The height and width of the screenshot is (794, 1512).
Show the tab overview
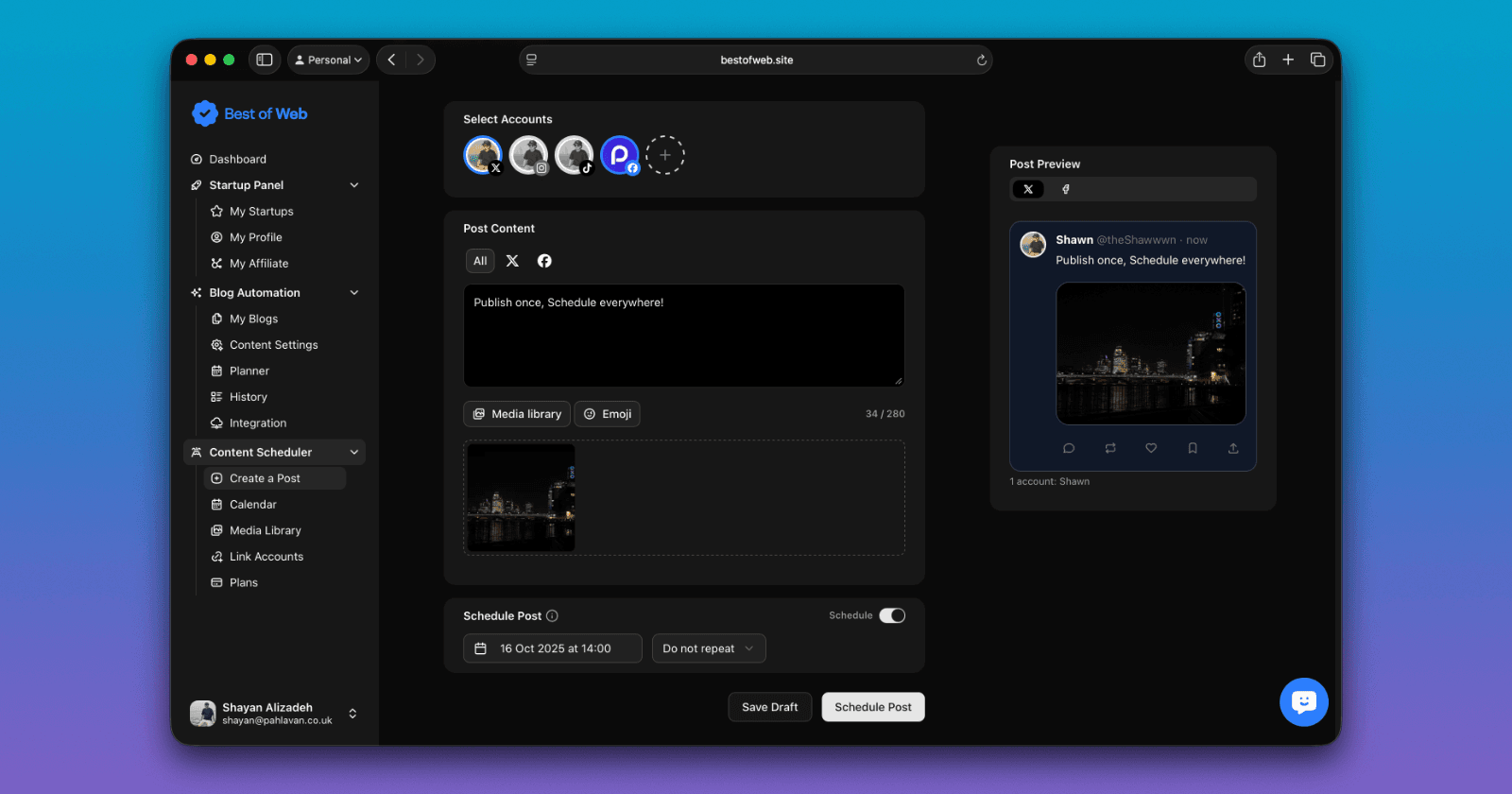[x=1317, y=60]
